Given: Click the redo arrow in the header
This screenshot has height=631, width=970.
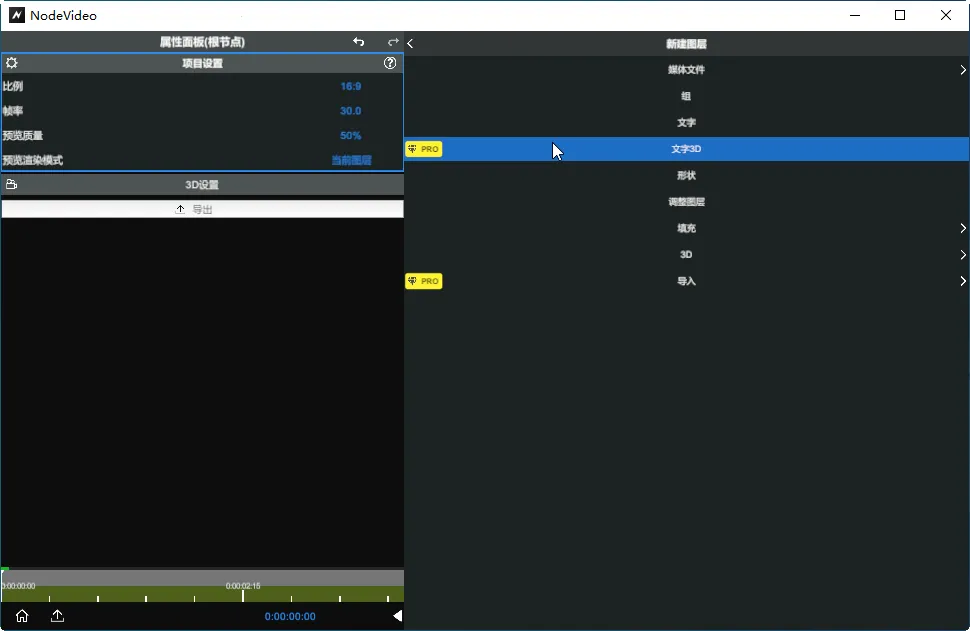Looking at the screenshot, I should [x=392, y=42].
